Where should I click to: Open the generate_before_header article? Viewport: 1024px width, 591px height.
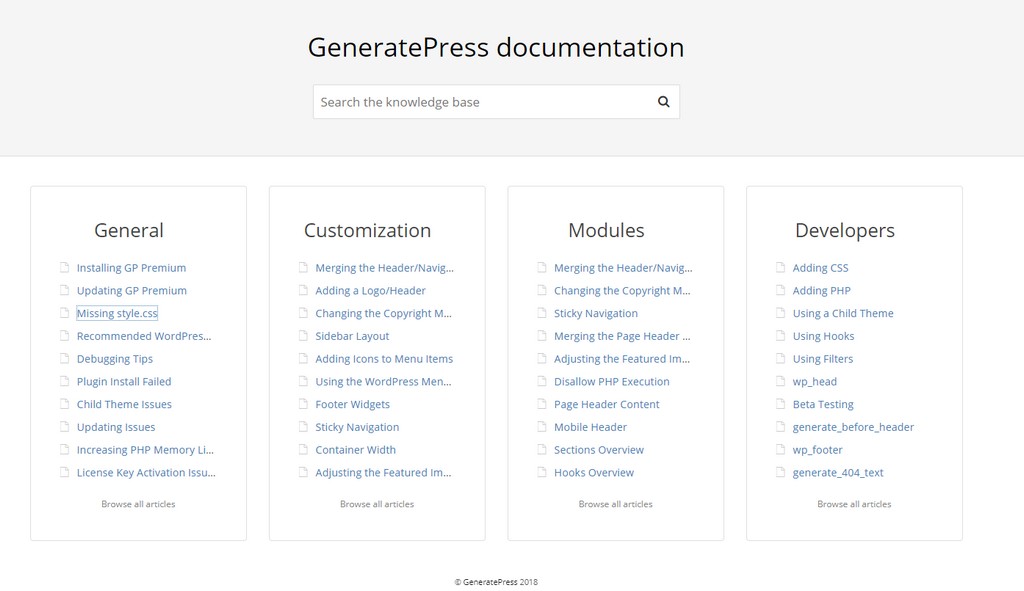[x=854, y=427]
